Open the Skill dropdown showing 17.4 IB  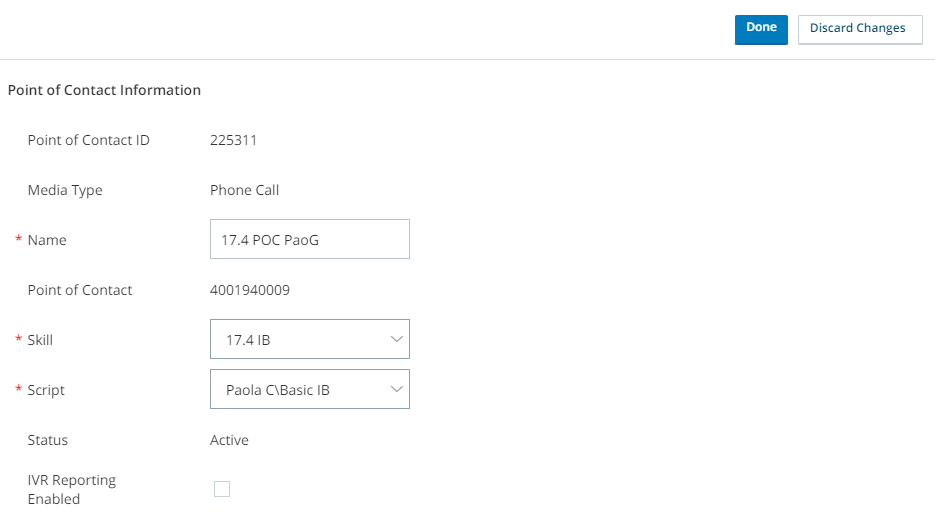click(x=300, y=340)
